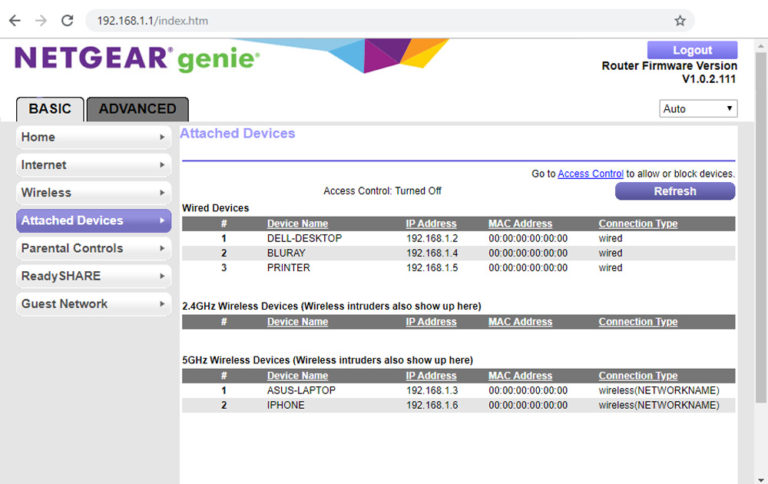The height and width of the screenshot is (484, 768).
Task: Open Parental Controls in the sidebar
Action: point(94,248)
